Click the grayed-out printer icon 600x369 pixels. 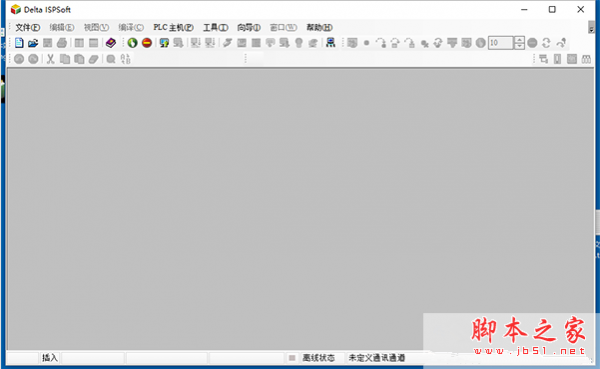(x=62, y=43)
